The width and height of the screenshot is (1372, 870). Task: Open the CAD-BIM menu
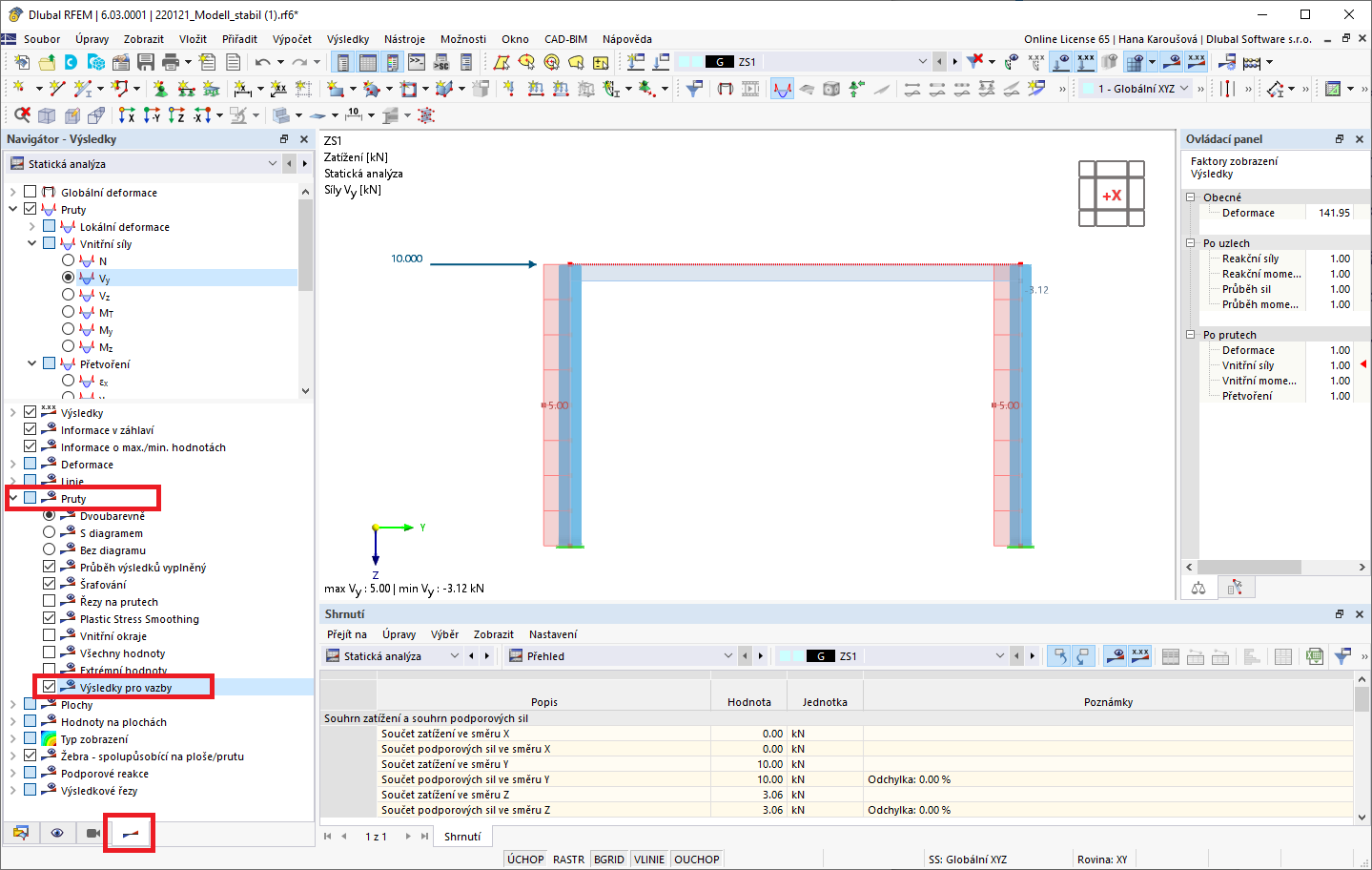pos(565,39)
